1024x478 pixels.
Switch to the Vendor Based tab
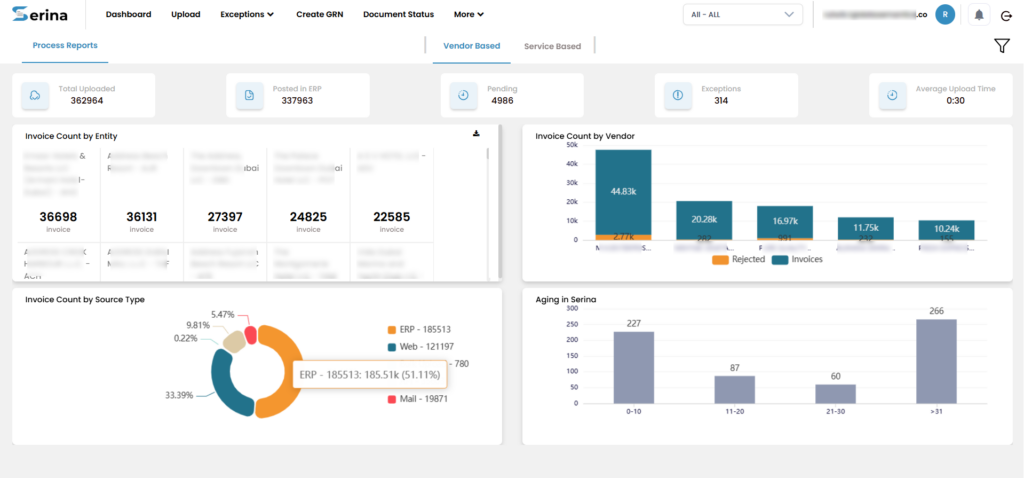(472, 46)
